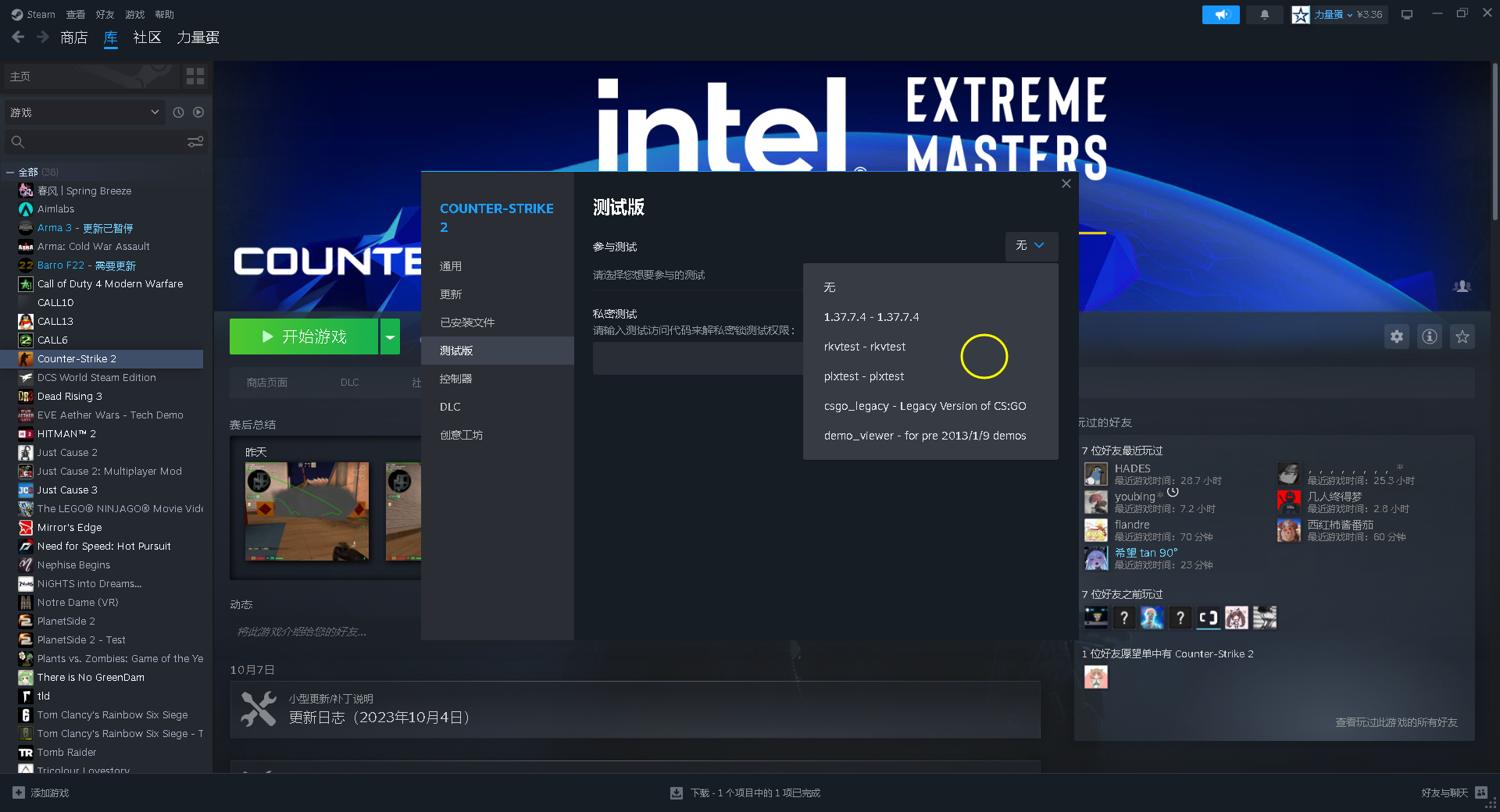1500x812 pixels.
Task: Open the DLC link under play button
Action: tap(350, 383)
